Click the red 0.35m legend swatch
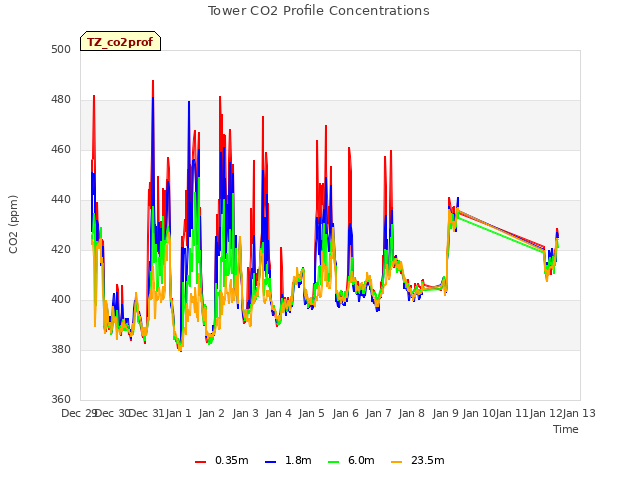Screen dimensions: 640x480 pyautogui.click(x=200, y=462)
